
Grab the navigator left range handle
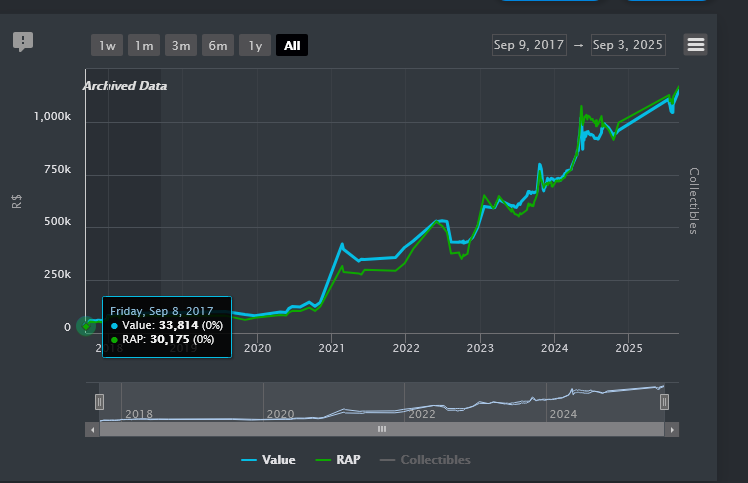pos(99,402)
